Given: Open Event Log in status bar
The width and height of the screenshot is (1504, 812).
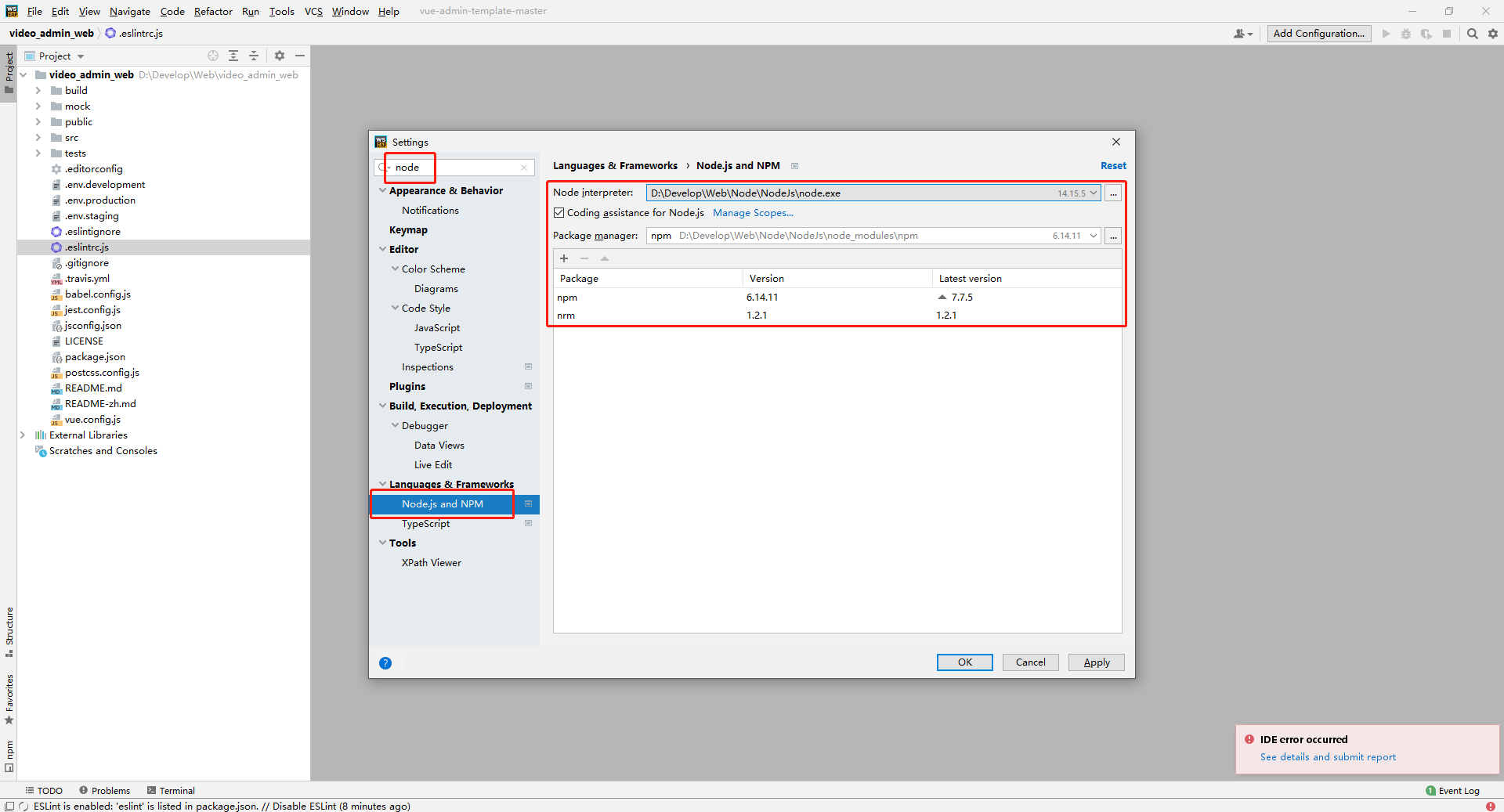Looking at the screenshot, I should tap(1452, 791).
